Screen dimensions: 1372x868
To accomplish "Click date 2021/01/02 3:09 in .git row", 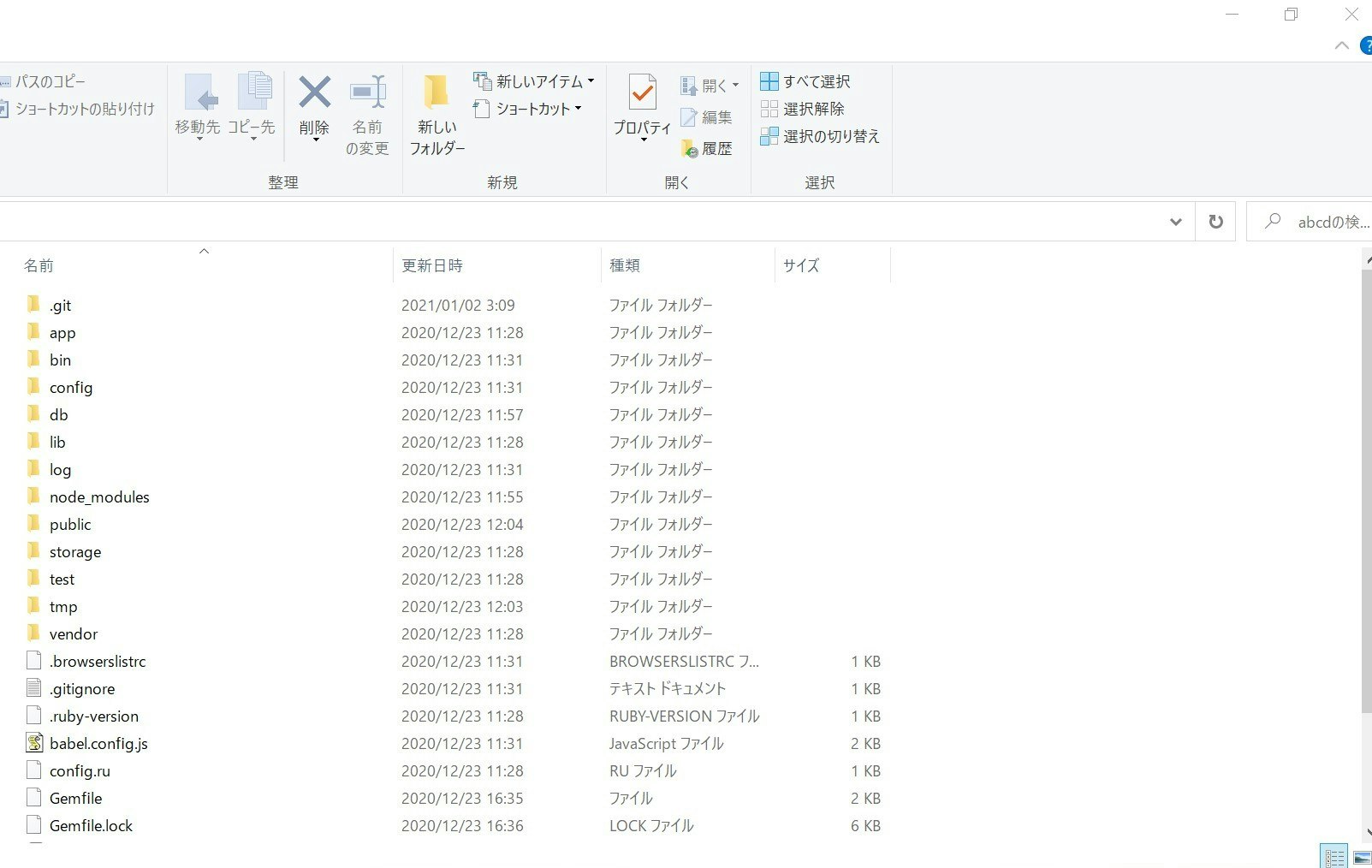I will coord(458,305).
